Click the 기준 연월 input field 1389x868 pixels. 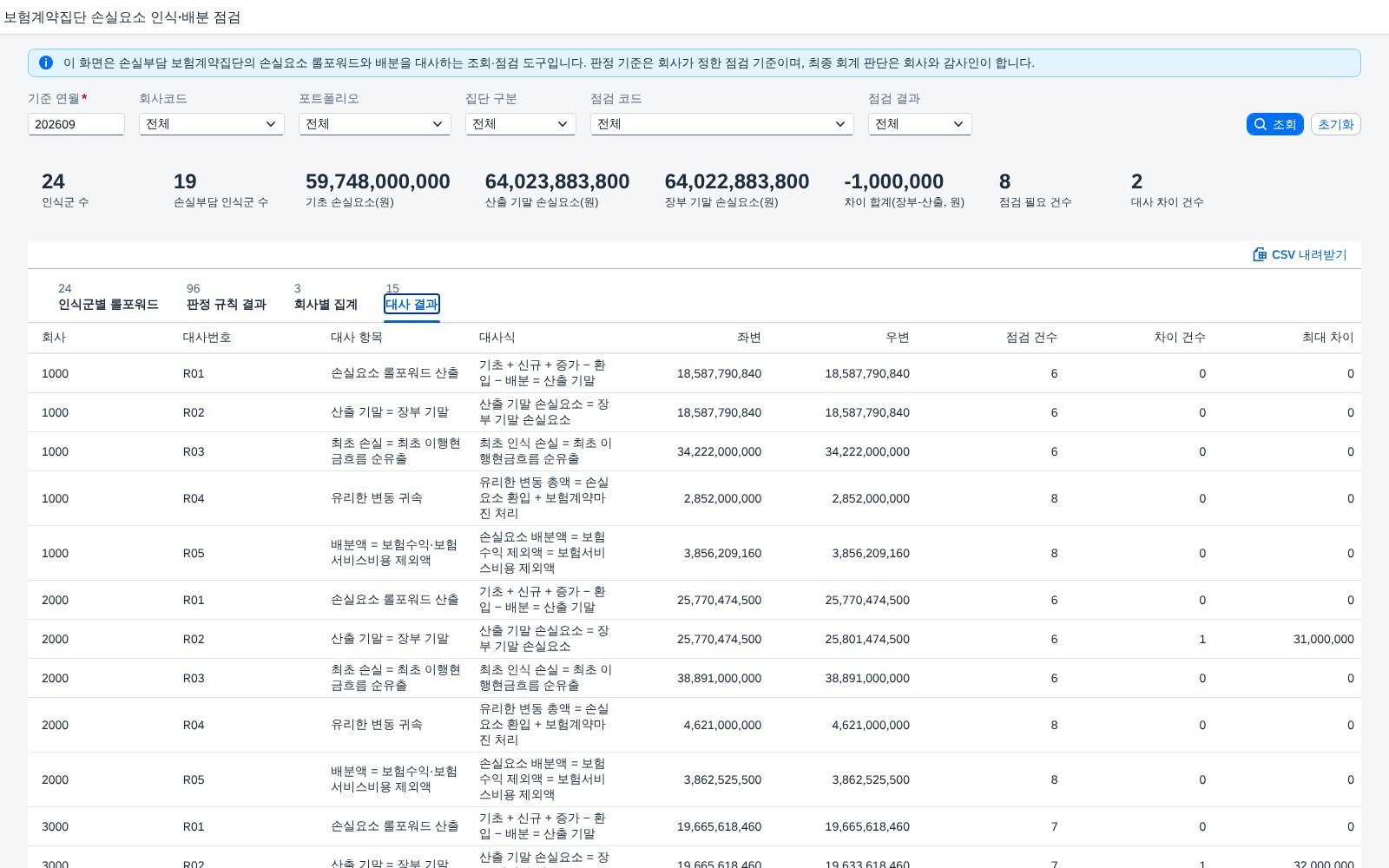tap(76, 124)
